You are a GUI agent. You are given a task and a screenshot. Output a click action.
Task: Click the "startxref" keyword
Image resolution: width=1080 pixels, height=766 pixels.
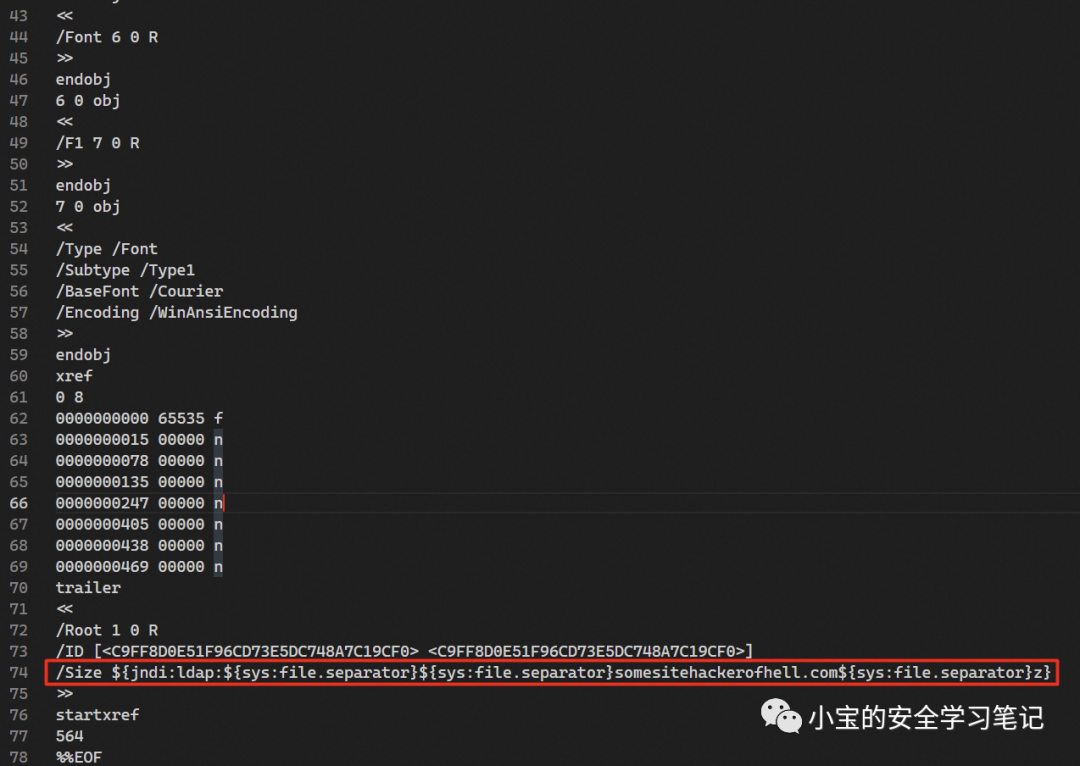[98, 715]
